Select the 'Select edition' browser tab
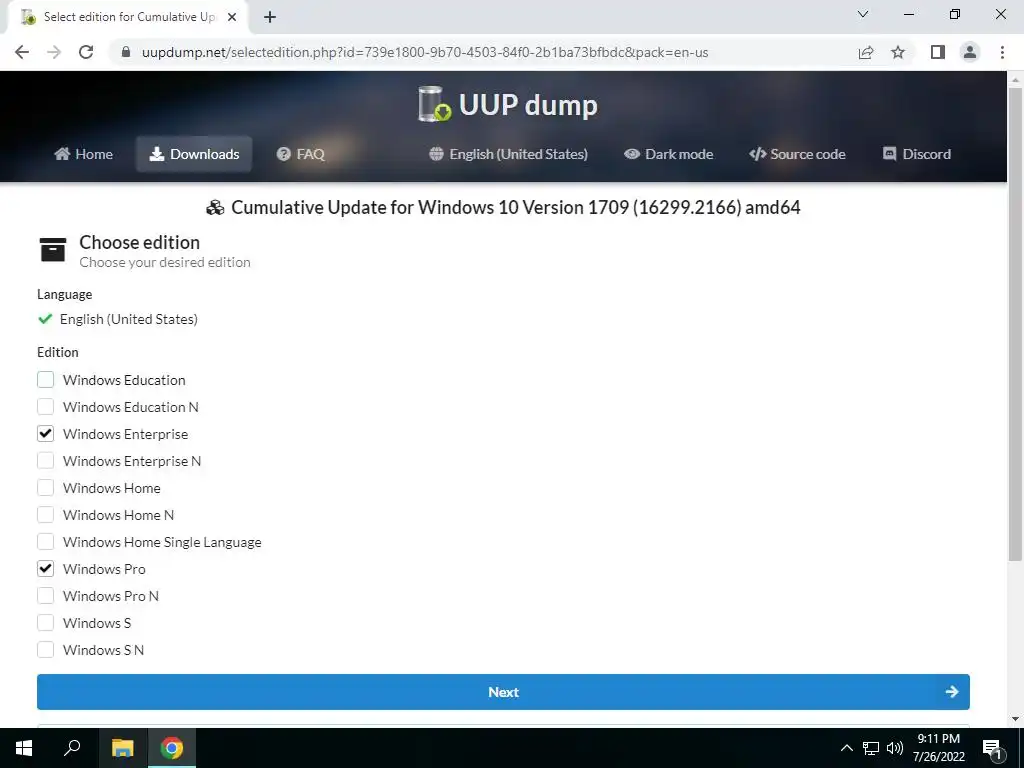This screenshot has width=1024, height=768. pyautogui.click(x=127, y=17)
